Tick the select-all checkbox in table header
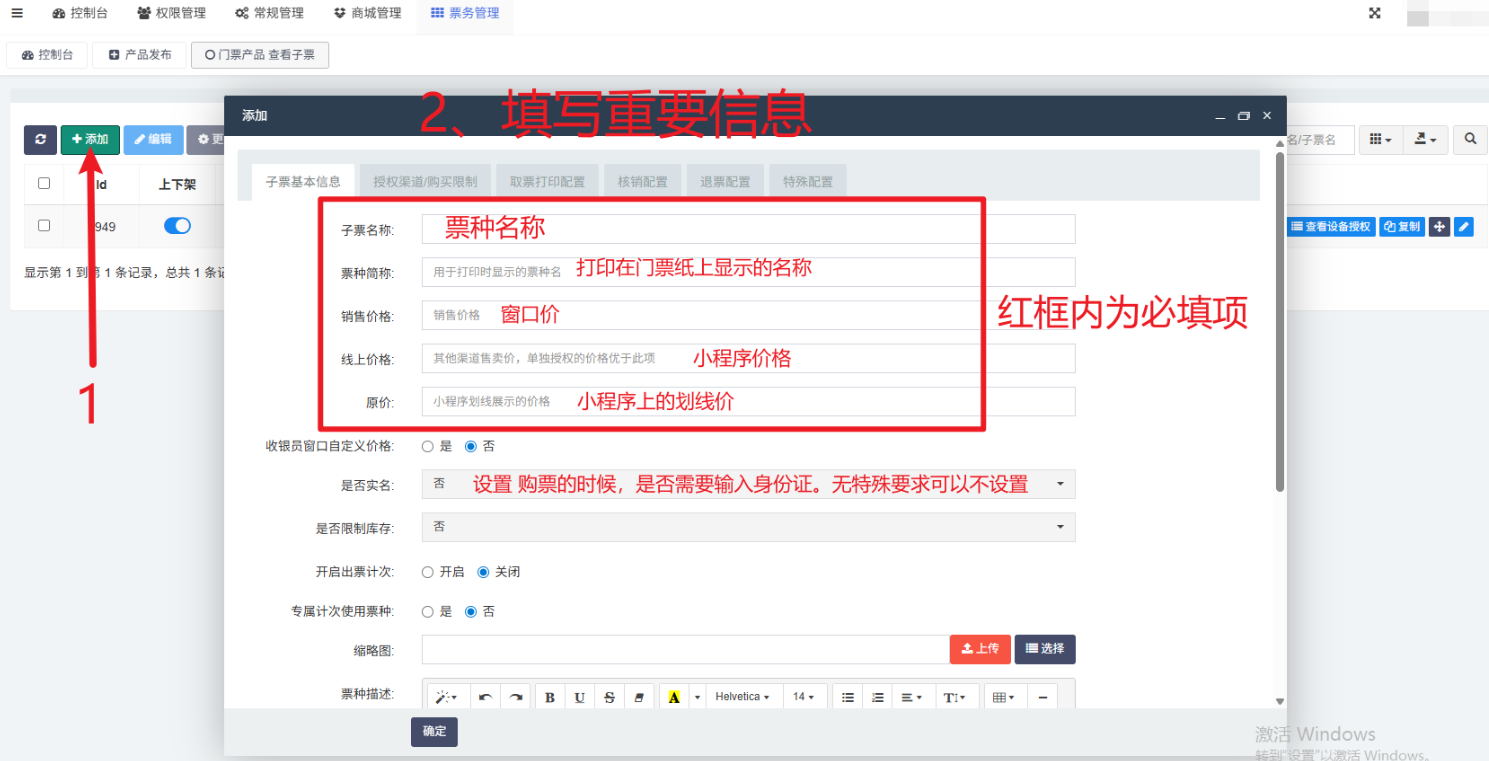This screenshot has width=1489, height=761. pyautogui.click(x=44, y=183)
